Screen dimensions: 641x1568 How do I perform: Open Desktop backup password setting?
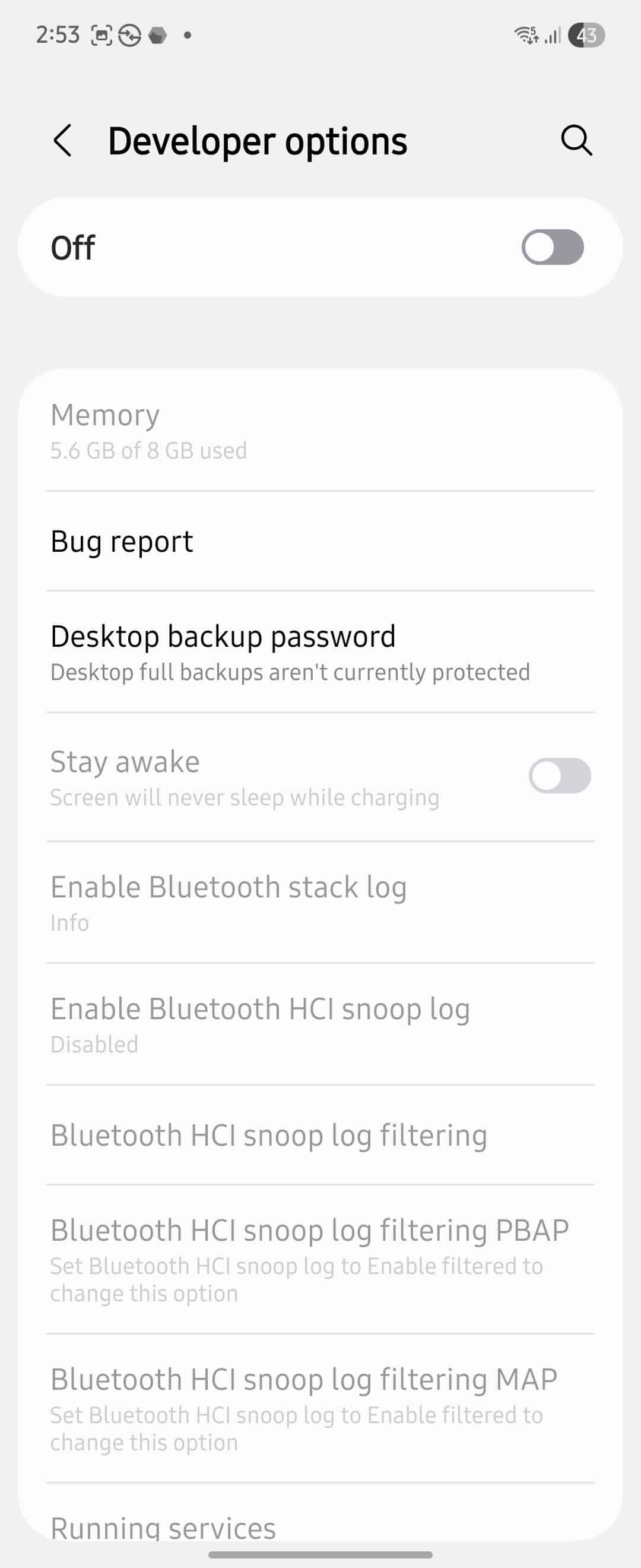click(320, 652)
